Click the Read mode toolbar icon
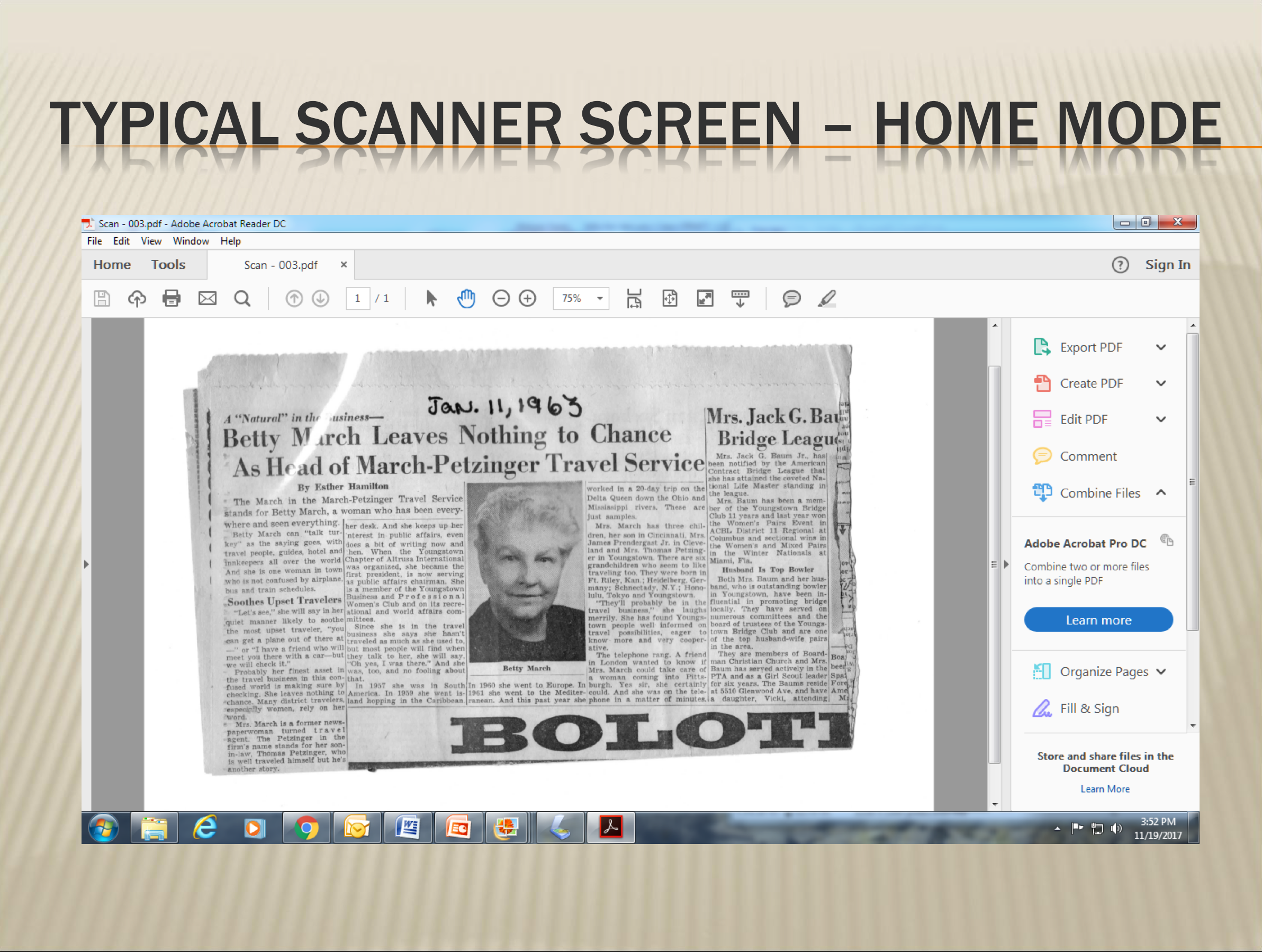 (x=741, y=299)
